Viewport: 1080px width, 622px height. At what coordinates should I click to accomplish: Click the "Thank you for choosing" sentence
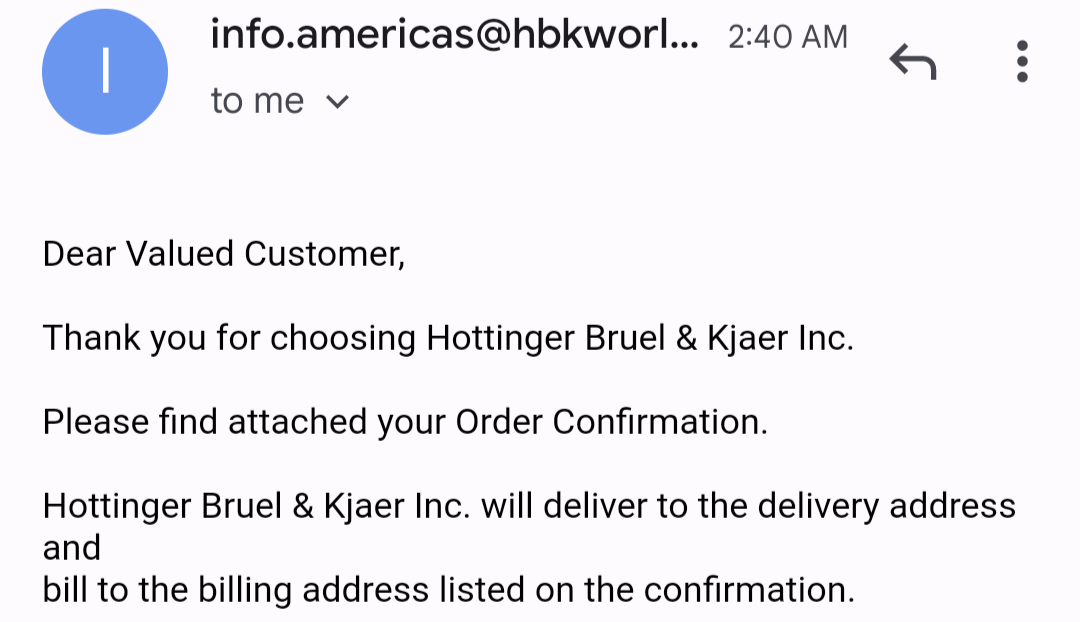(x=448, y=338)
